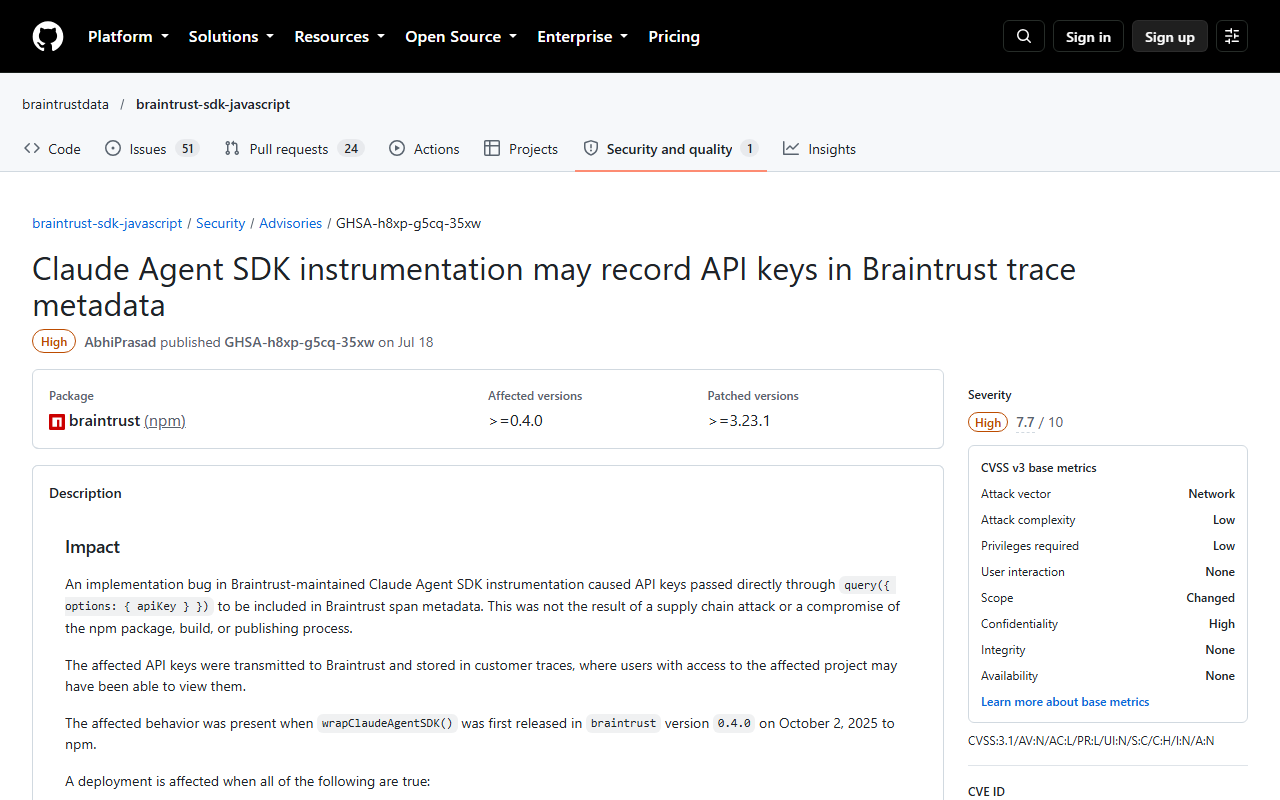Click the Pull requests count badge 24
This screenshot has width=1280, height=800.
point(350,148)
